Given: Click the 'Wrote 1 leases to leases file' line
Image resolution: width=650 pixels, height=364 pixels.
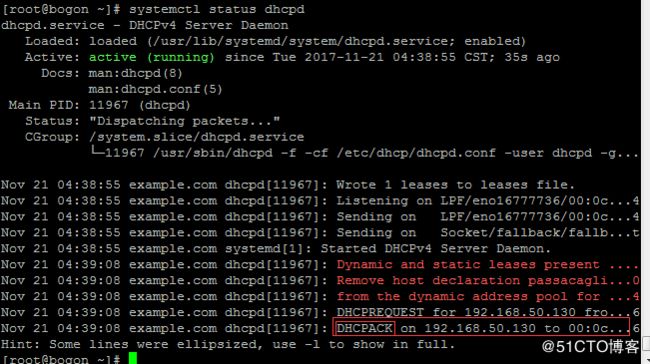Looking at the screenshot, I should (x=456, y=185).
